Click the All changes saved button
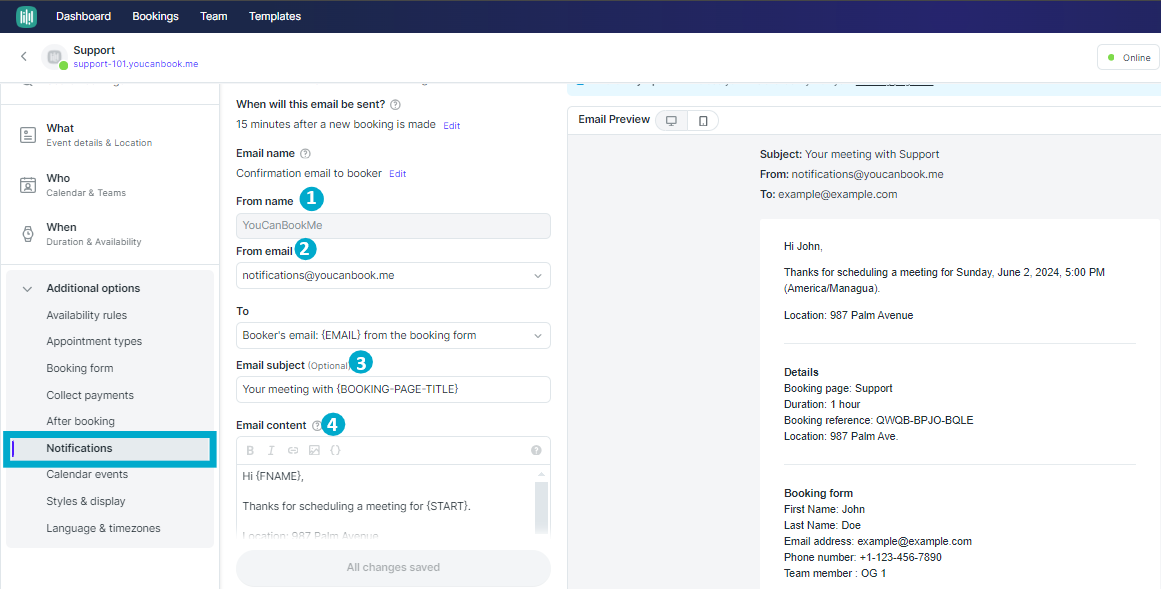The width and height of the screenshot is (1161, 589). pyautogui.click(x=393, y=568)
